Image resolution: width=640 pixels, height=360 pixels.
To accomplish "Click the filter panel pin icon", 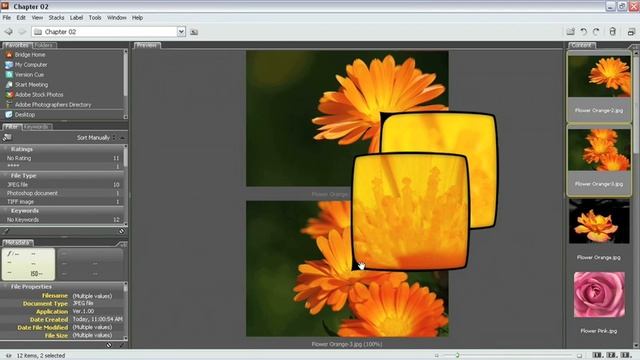I will [6, 231].
